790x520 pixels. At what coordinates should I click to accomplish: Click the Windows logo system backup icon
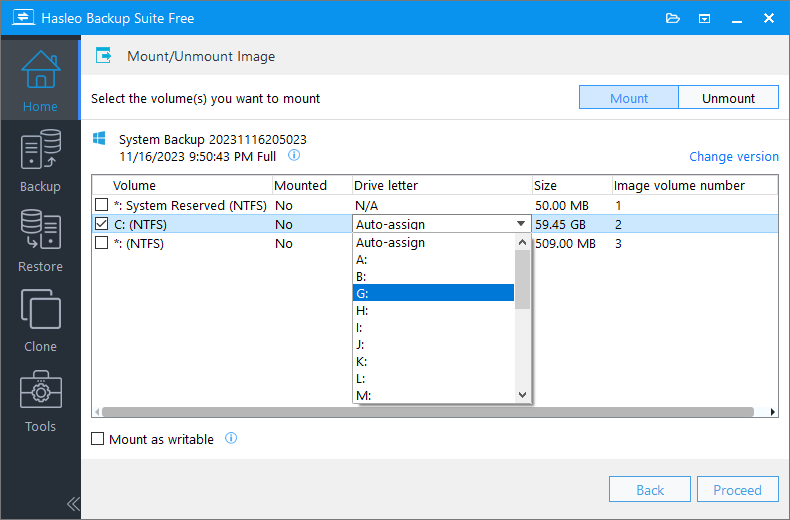[x=99, y=139]
